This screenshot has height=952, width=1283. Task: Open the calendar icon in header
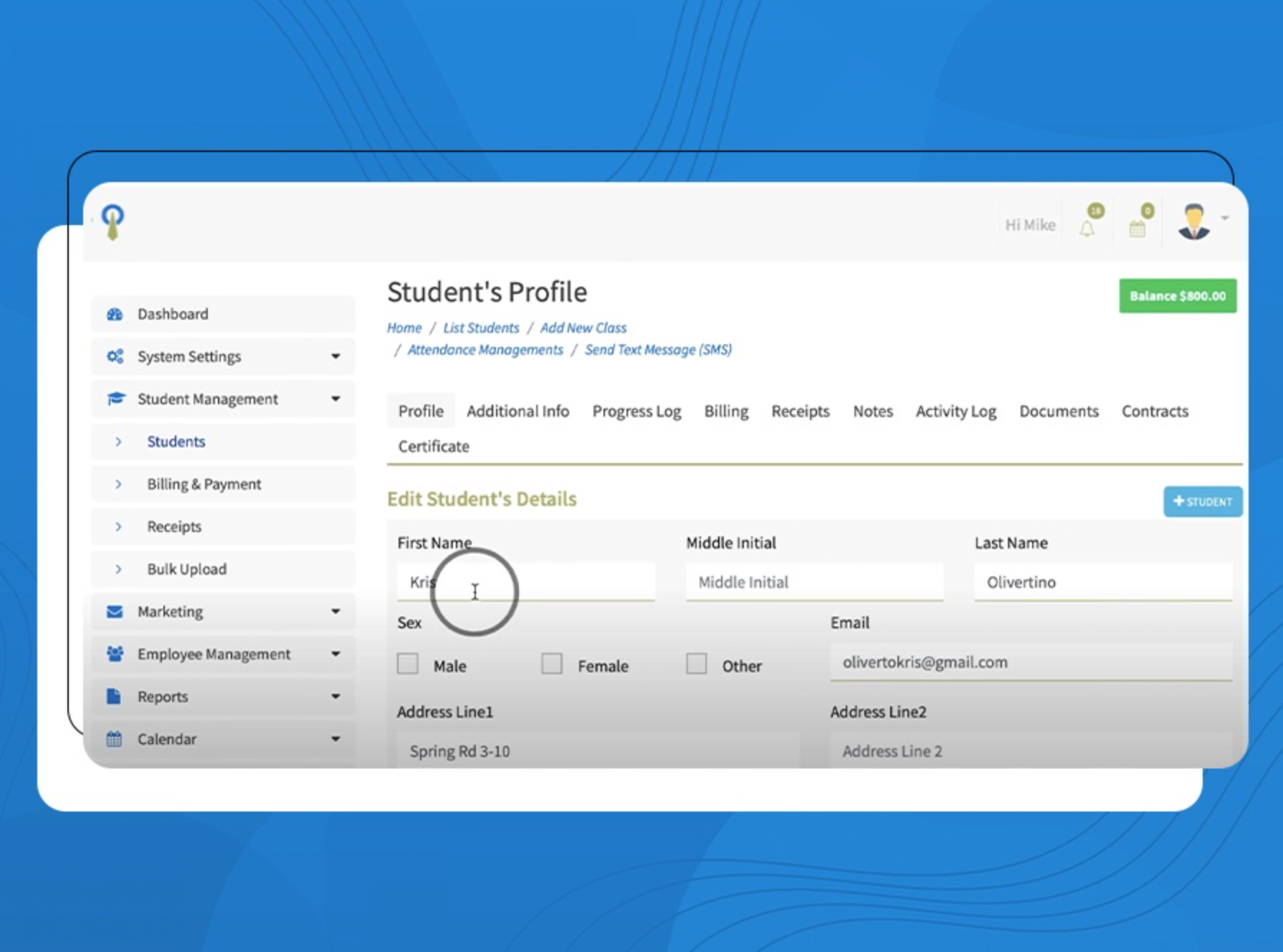1137,229
